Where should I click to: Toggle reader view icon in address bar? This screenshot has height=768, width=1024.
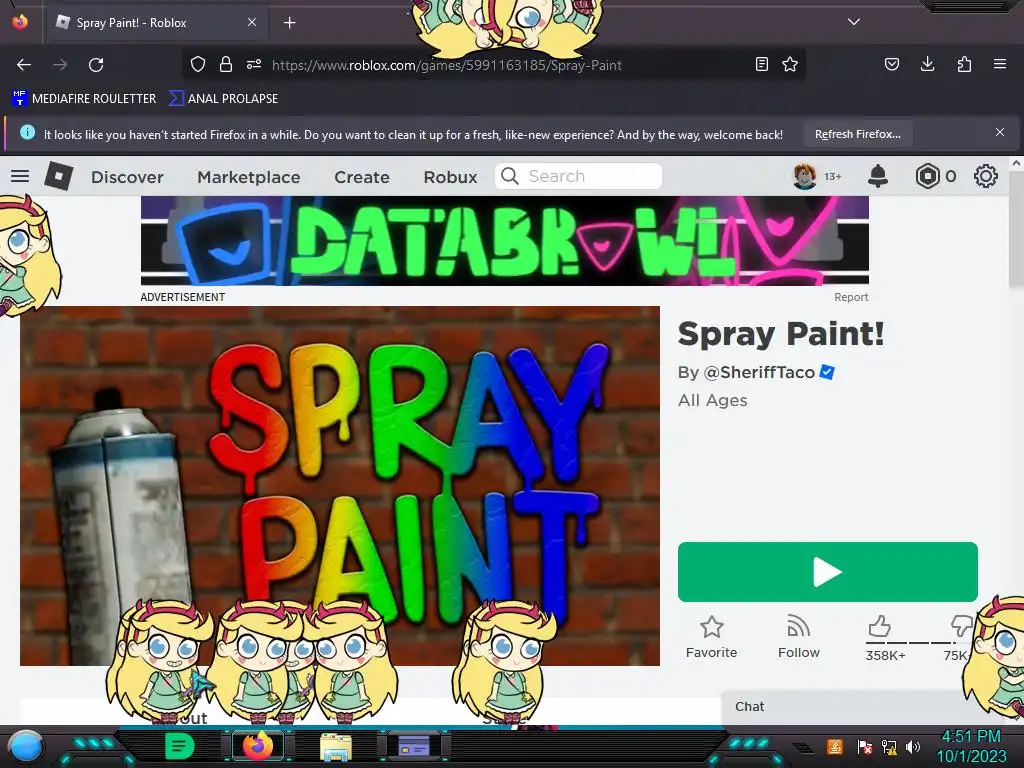[x=761, y=64]
